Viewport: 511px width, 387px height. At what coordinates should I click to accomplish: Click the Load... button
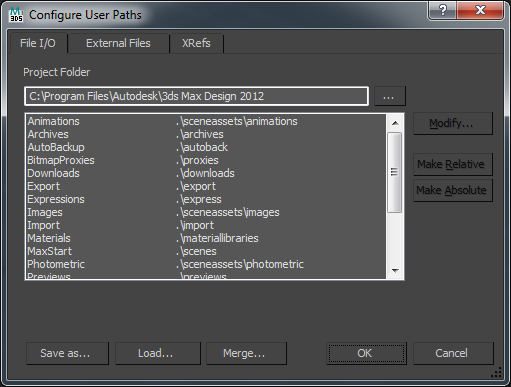click(x=158, y=353)
